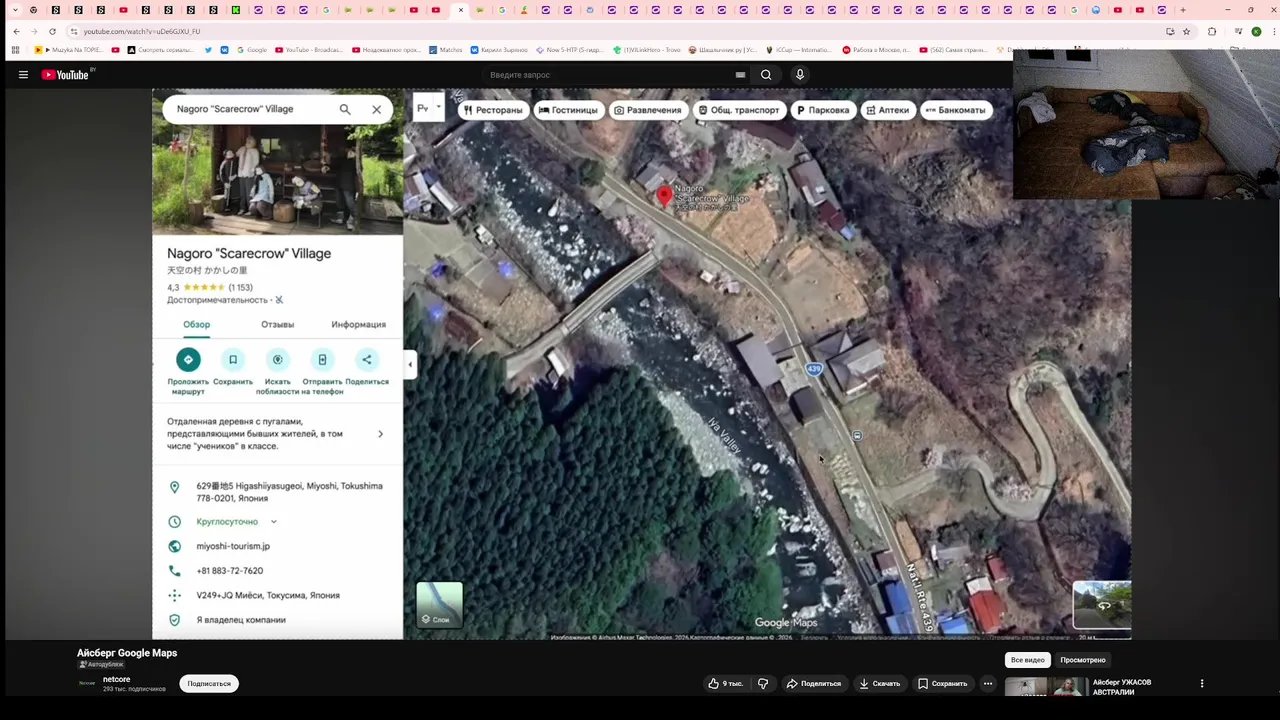
Task: Click the place photo of scarecrows
Action: [x=278, y=180]
